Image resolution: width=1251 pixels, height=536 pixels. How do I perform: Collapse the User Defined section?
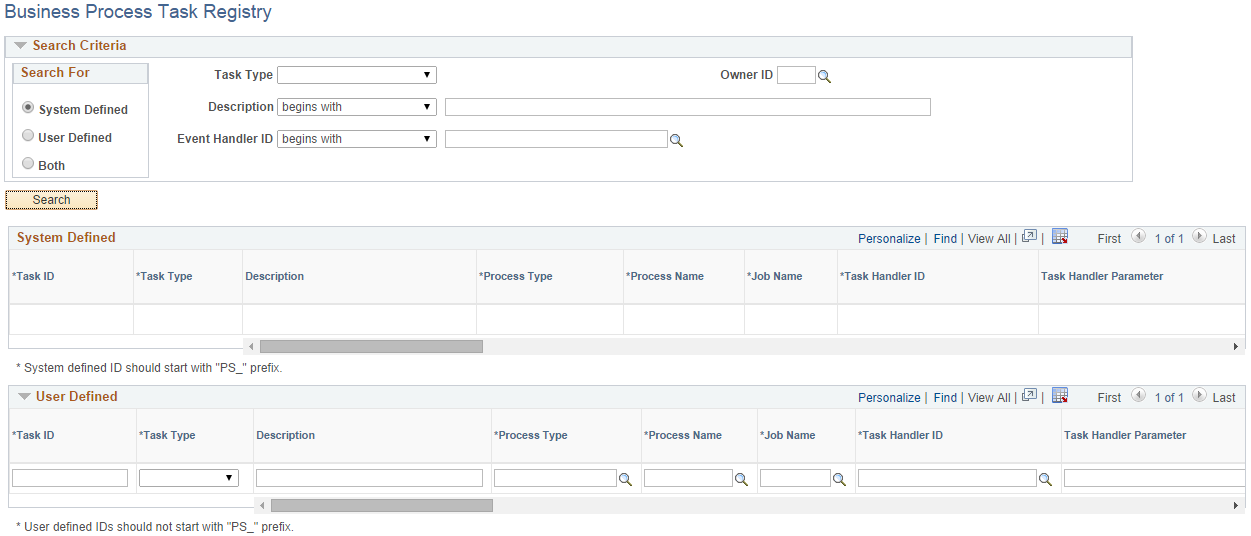24,397
